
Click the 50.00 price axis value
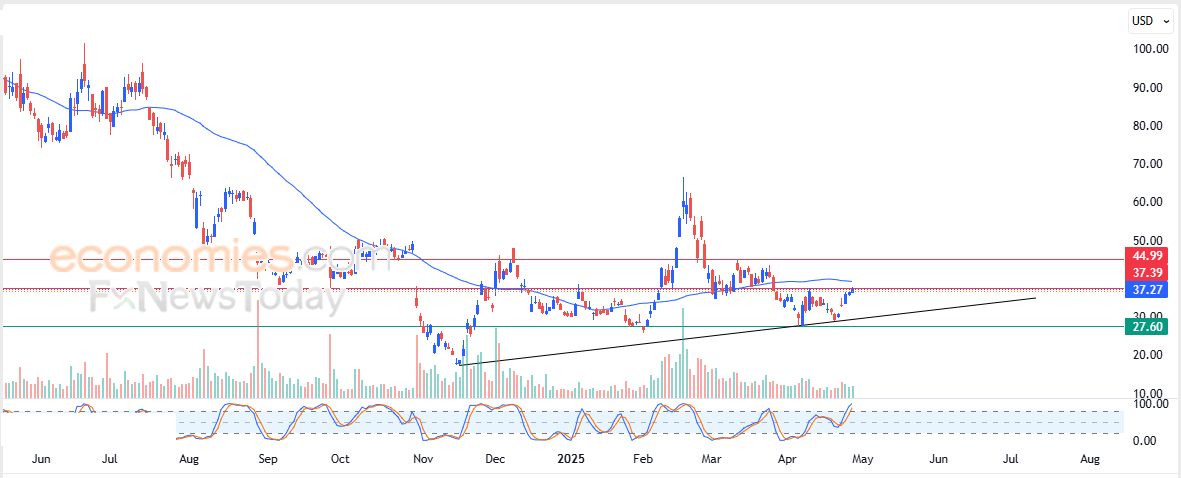point(1149,240)
